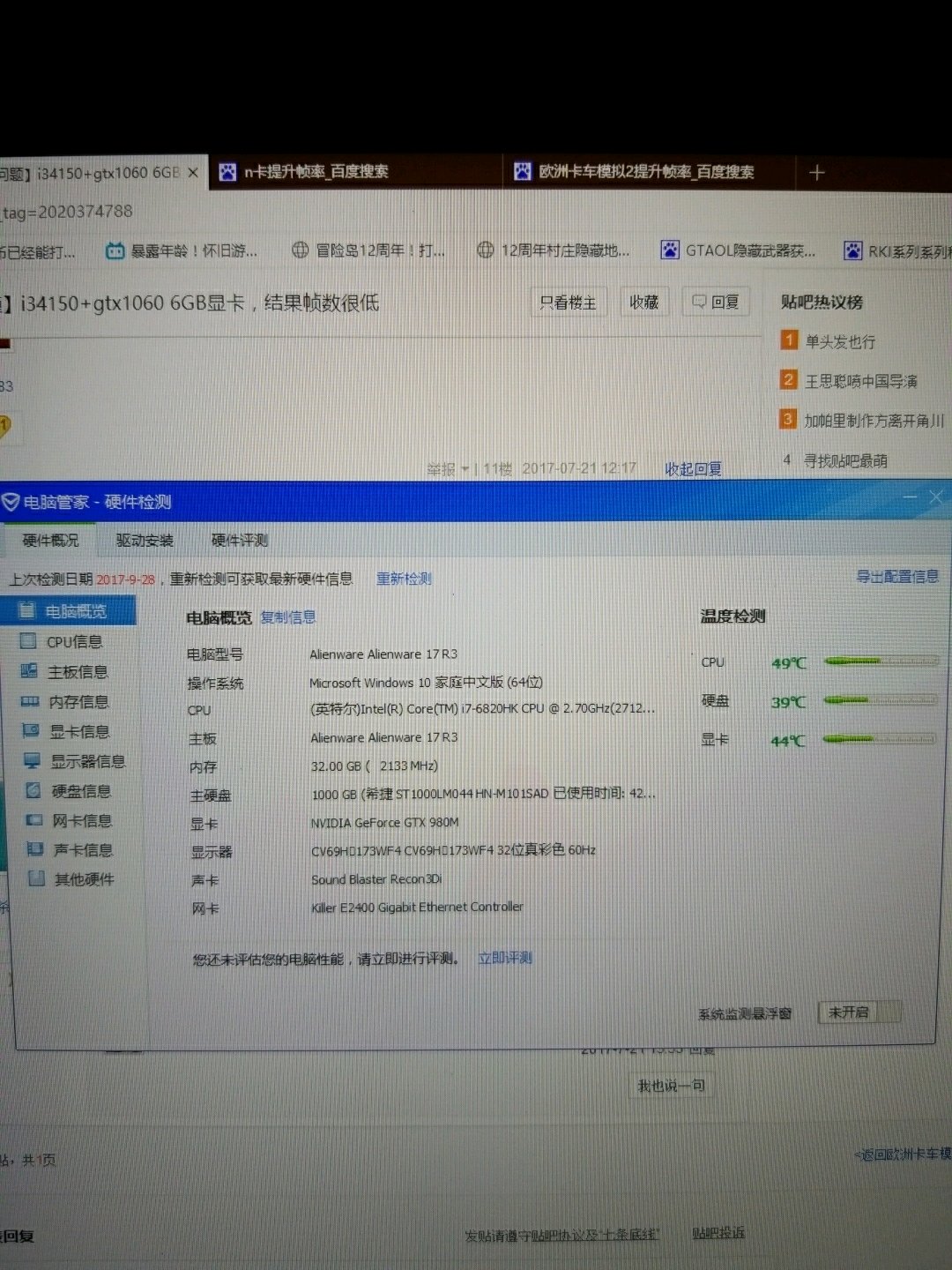This screenshot has width=952, height=1270.
Task: Click the 主板 value Alienware Alienware 17 R3
Action: pyautogui.click(x=384, y=737)
